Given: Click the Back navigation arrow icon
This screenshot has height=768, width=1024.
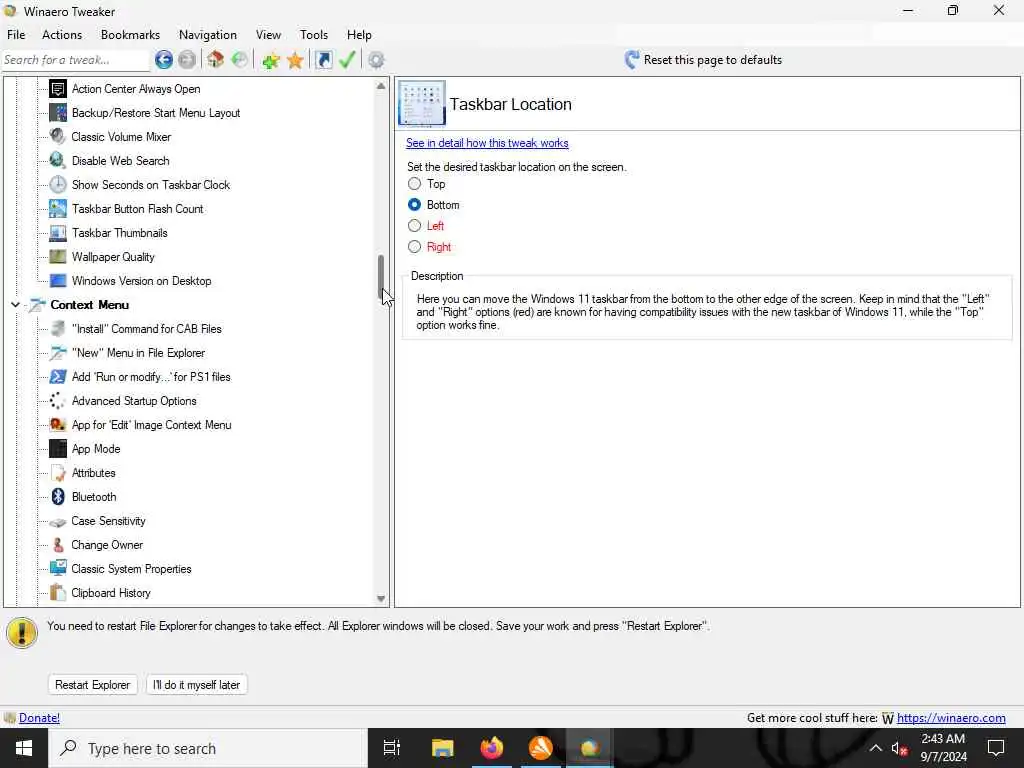Looking at the screenshot, I should (164, 60).
